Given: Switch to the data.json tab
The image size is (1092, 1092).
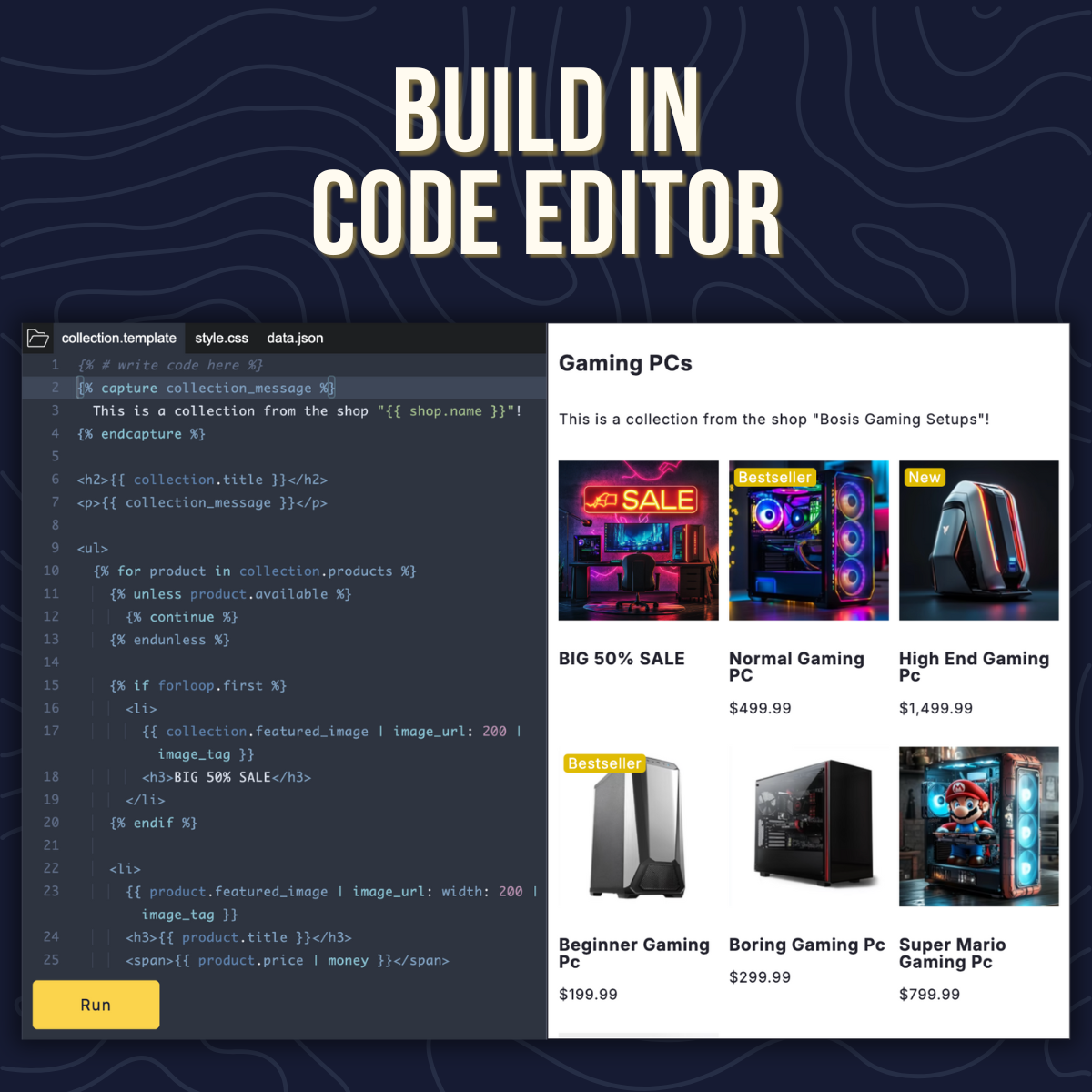Looking at the screenshot, I should tap(294, 338).
